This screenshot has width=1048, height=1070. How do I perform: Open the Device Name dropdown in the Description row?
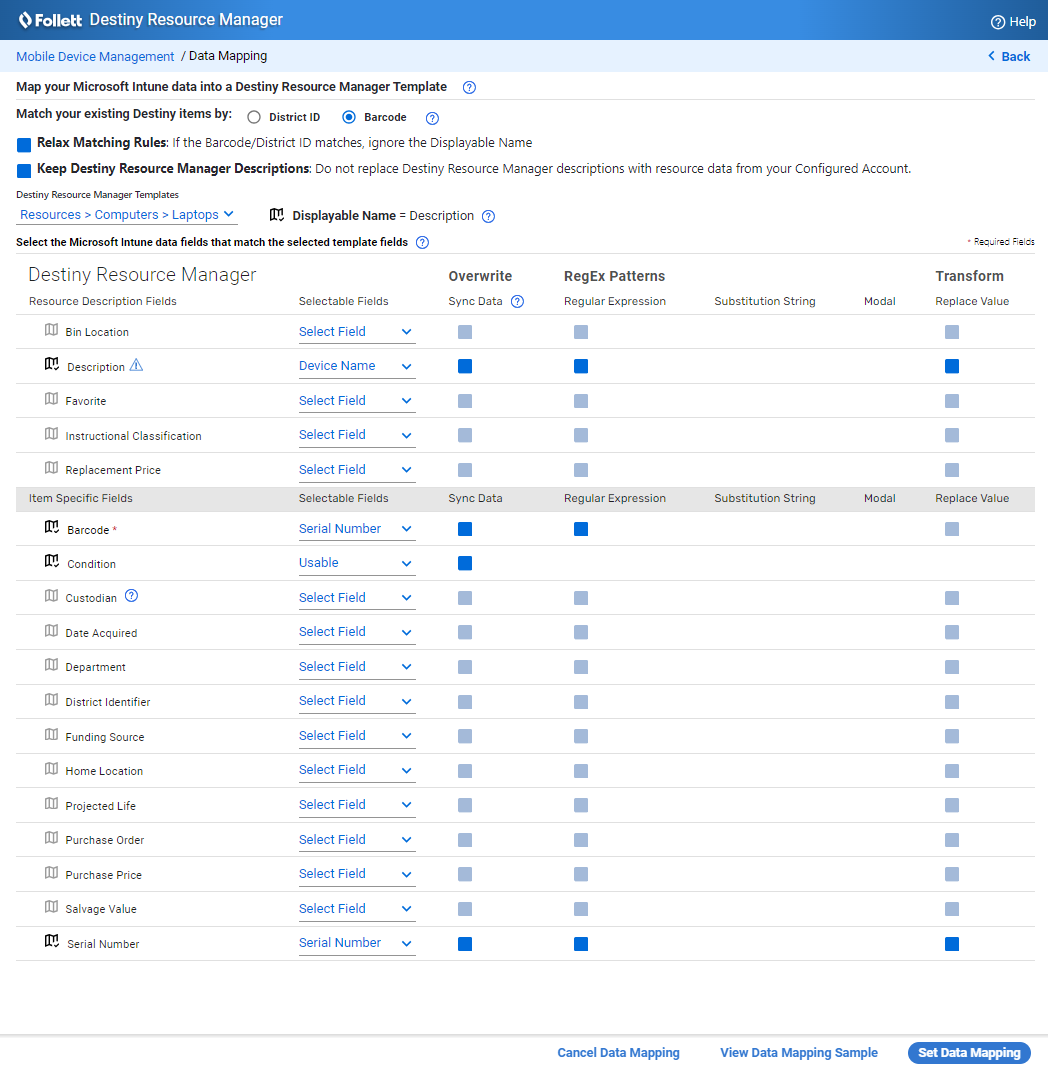click(356, 366)
